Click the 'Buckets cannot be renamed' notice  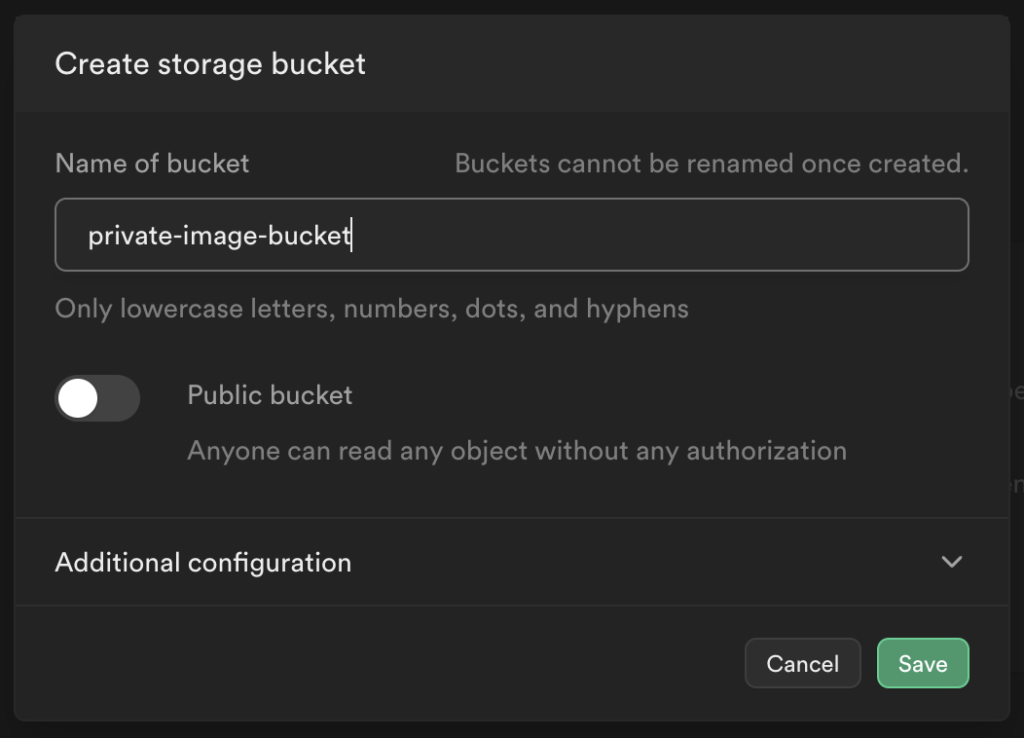click(x=711, y=163)
